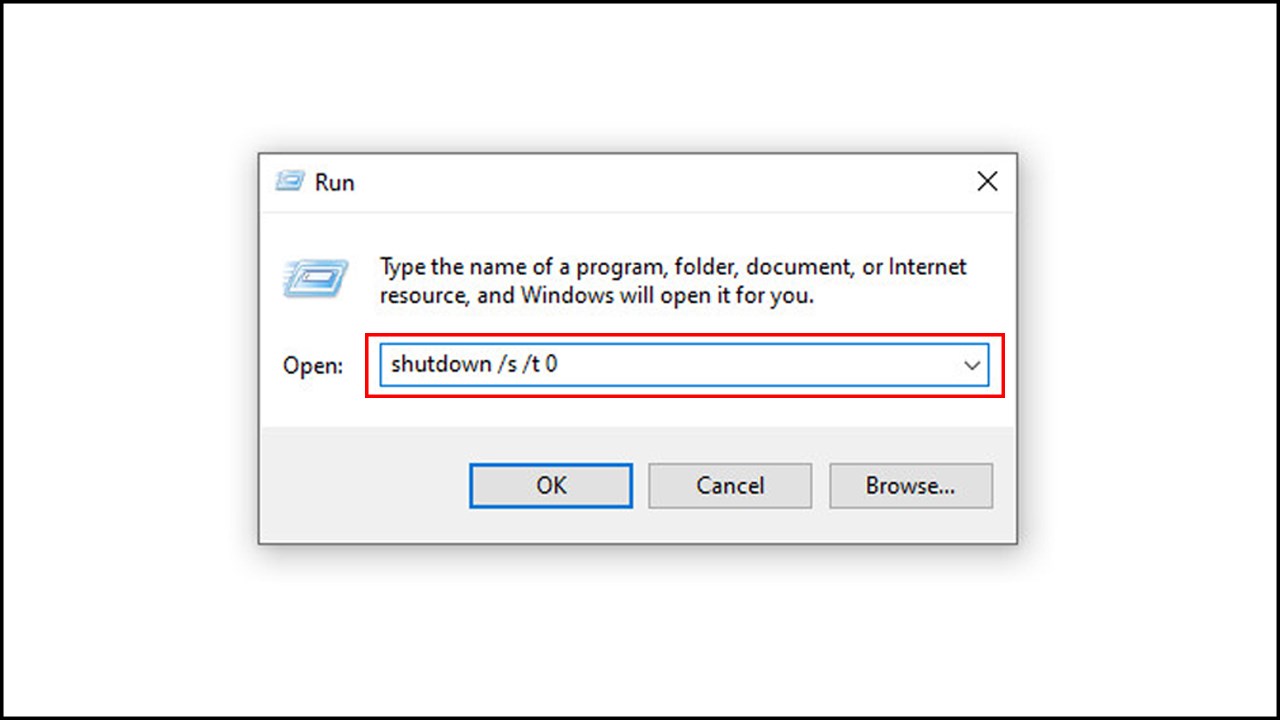Place cursor after '/t 0' text
The height and width of the screenshot is (720, 1280).
pos(559,364)
